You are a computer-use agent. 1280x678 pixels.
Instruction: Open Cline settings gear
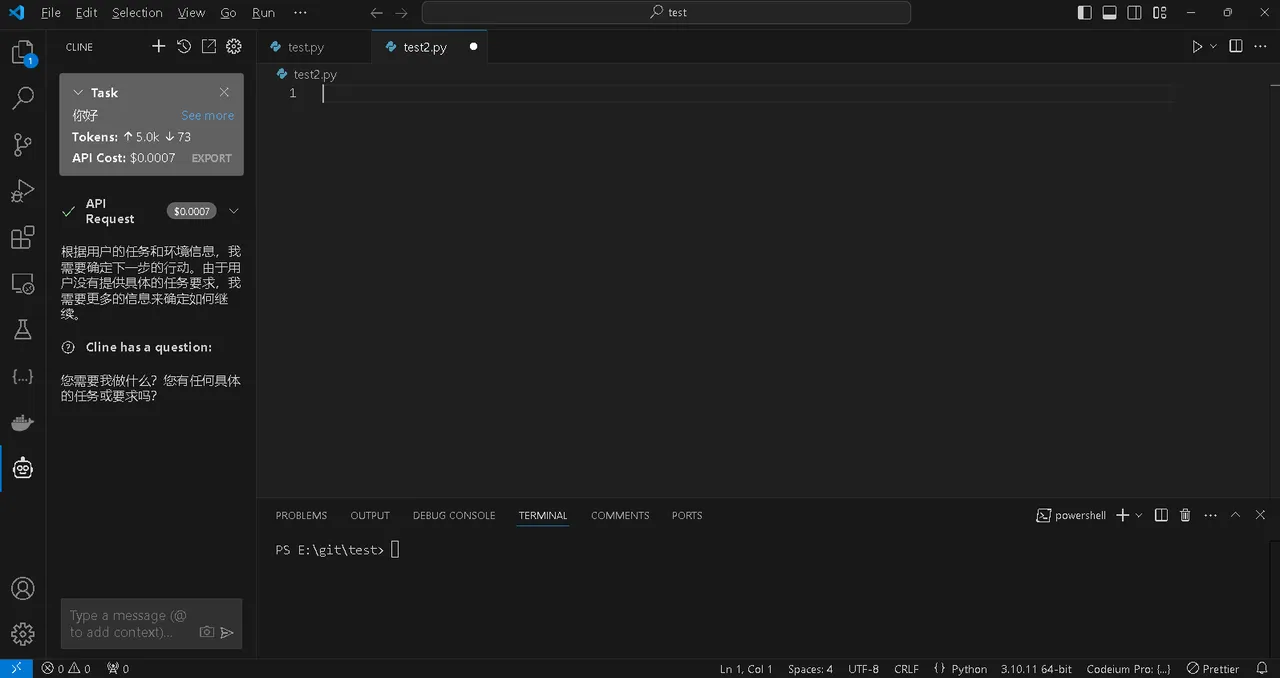234,46
